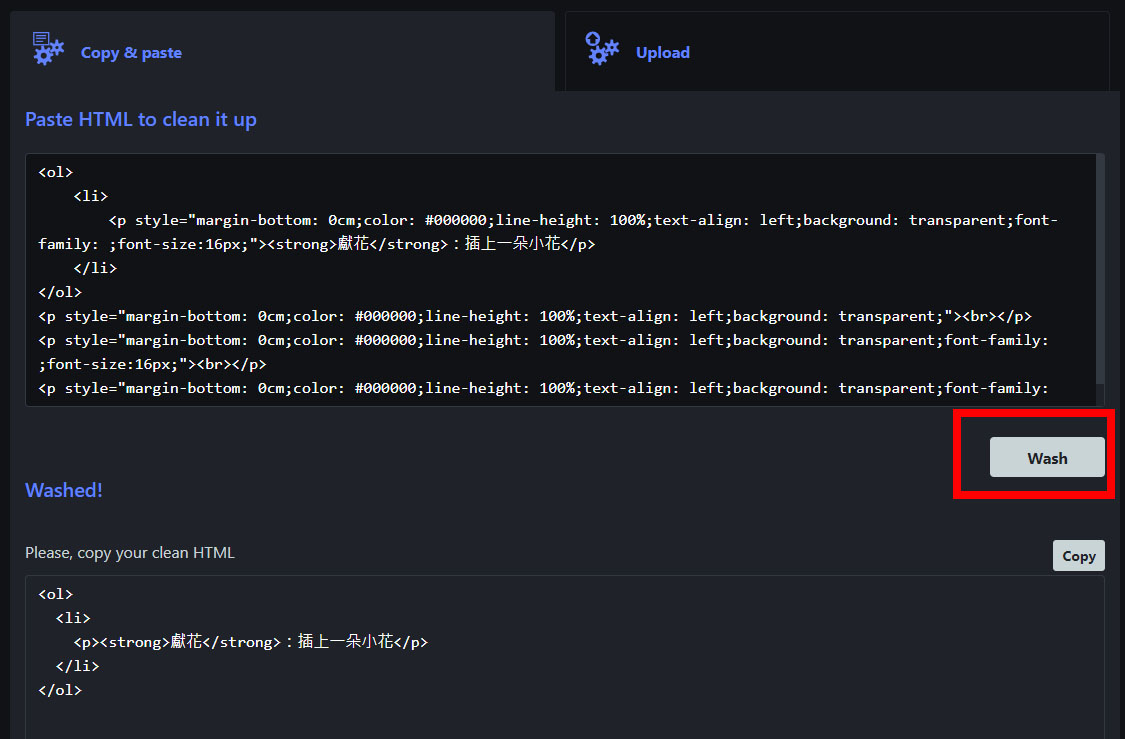The image size is (1125, 739).
Task: Place cursor on opening <ol> in input box
Action: coord(56,172)
